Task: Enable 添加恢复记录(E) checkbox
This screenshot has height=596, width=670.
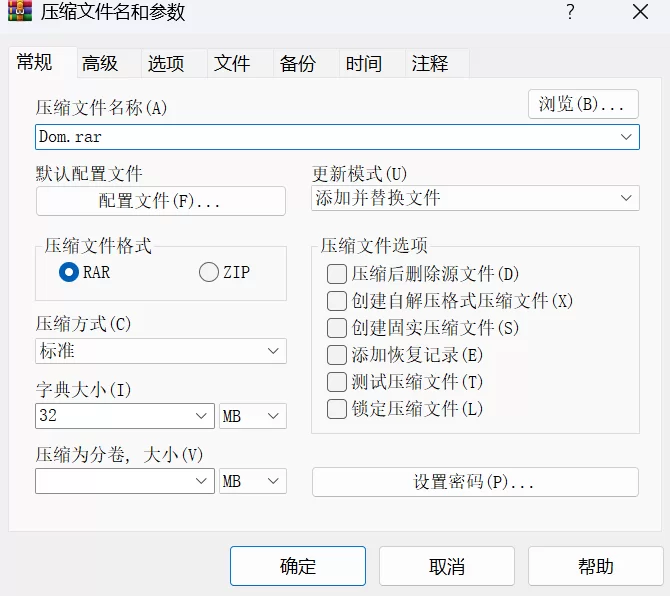Action: (337, 355)
